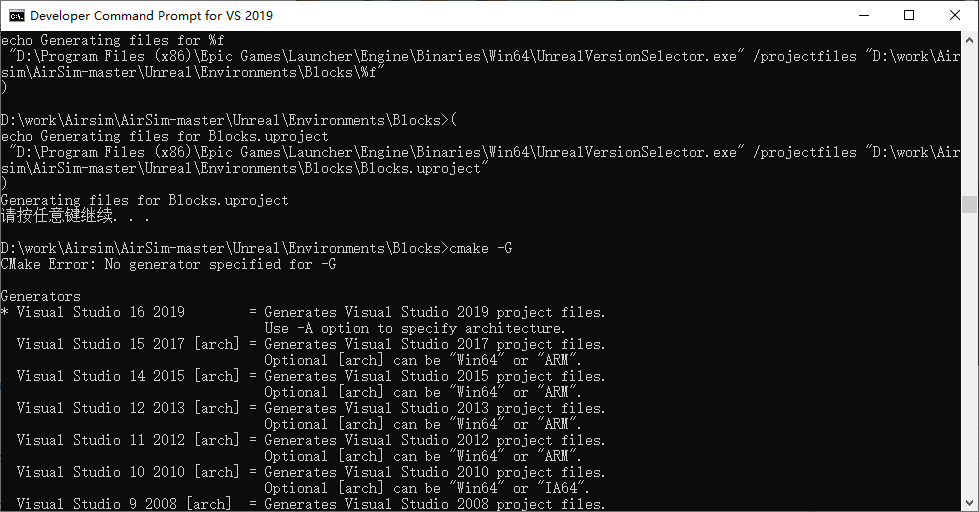Close the Developer Command Prompt window

tap(955, 16)
